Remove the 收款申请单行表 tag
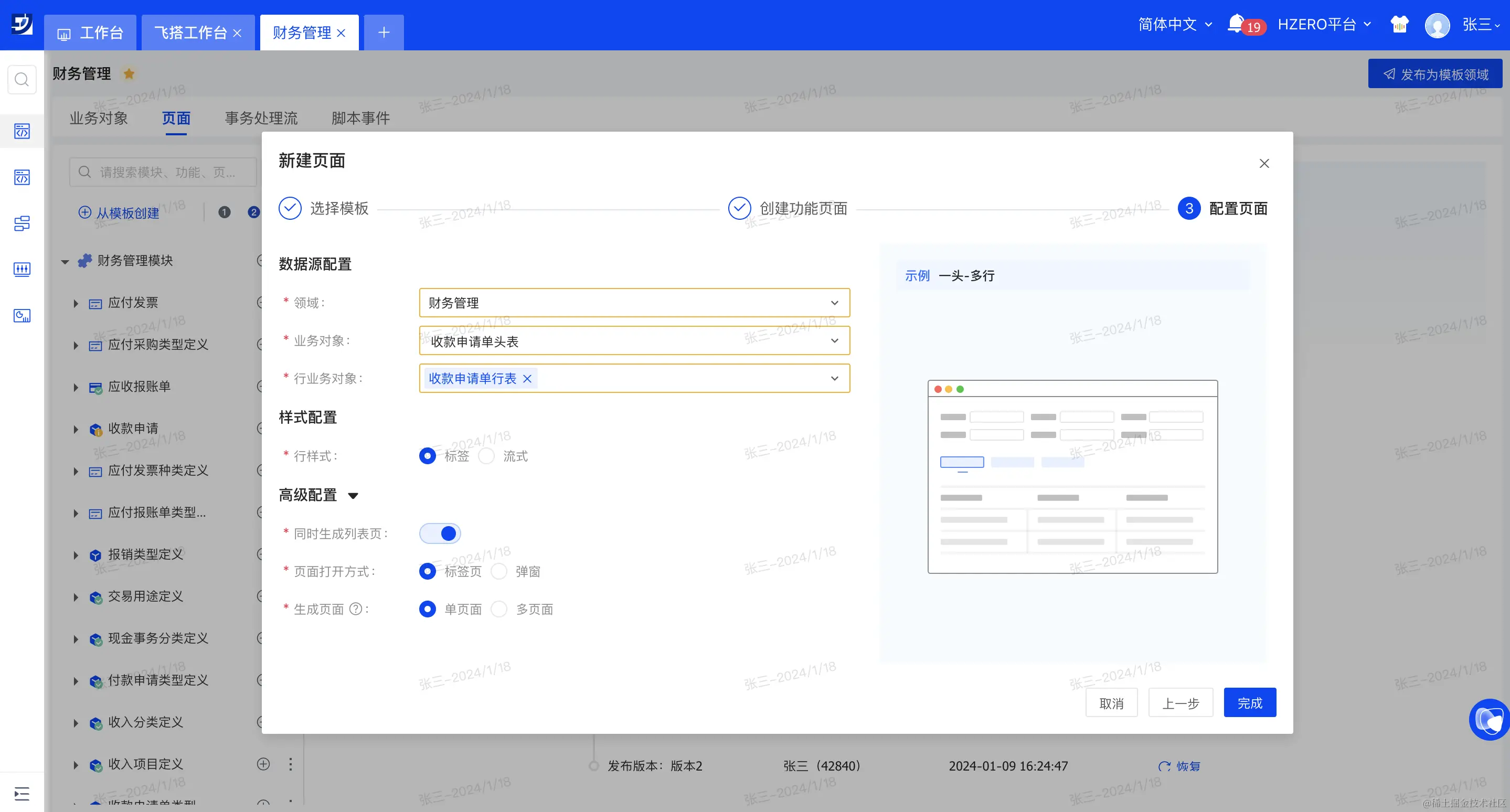1510x812 pixels. click(527, 379)
